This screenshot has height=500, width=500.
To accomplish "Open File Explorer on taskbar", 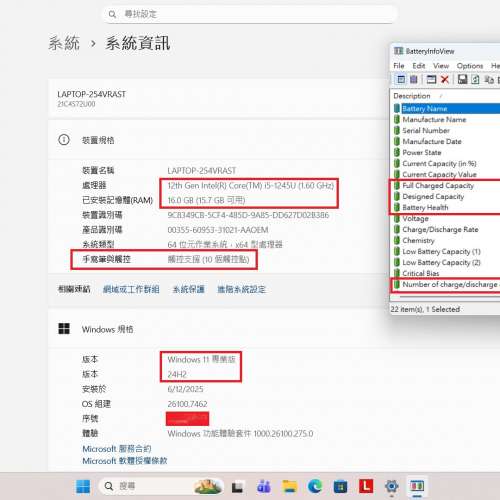I will pos(290,486).
